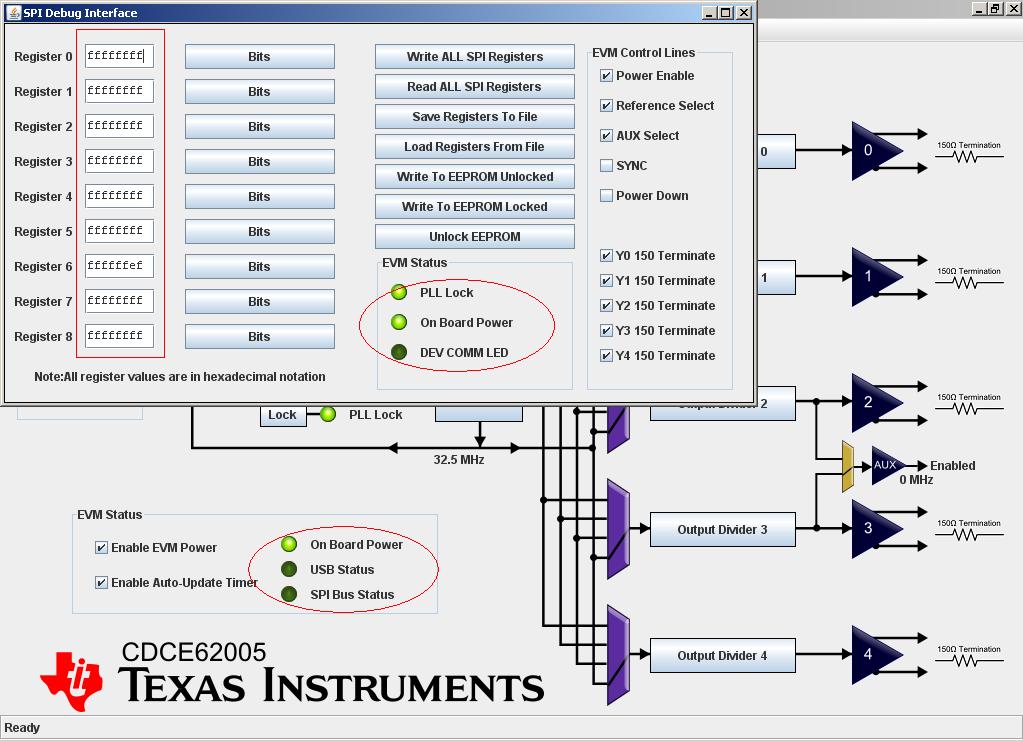Toggle Y3 150 Terminate checkbox

point(606,331)
